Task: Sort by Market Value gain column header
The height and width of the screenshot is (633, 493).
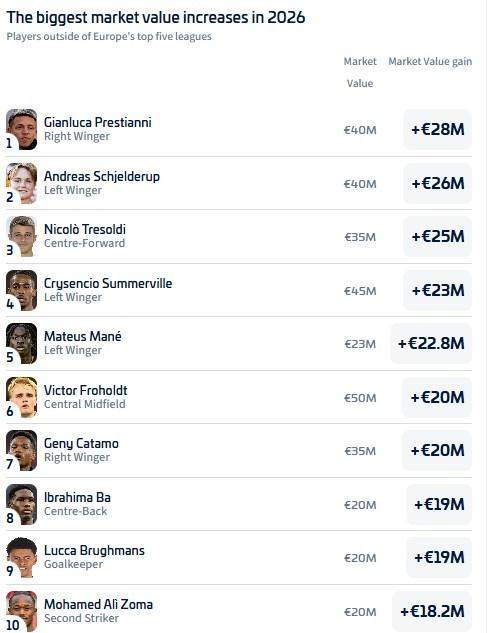Action: tap(430, 61)
